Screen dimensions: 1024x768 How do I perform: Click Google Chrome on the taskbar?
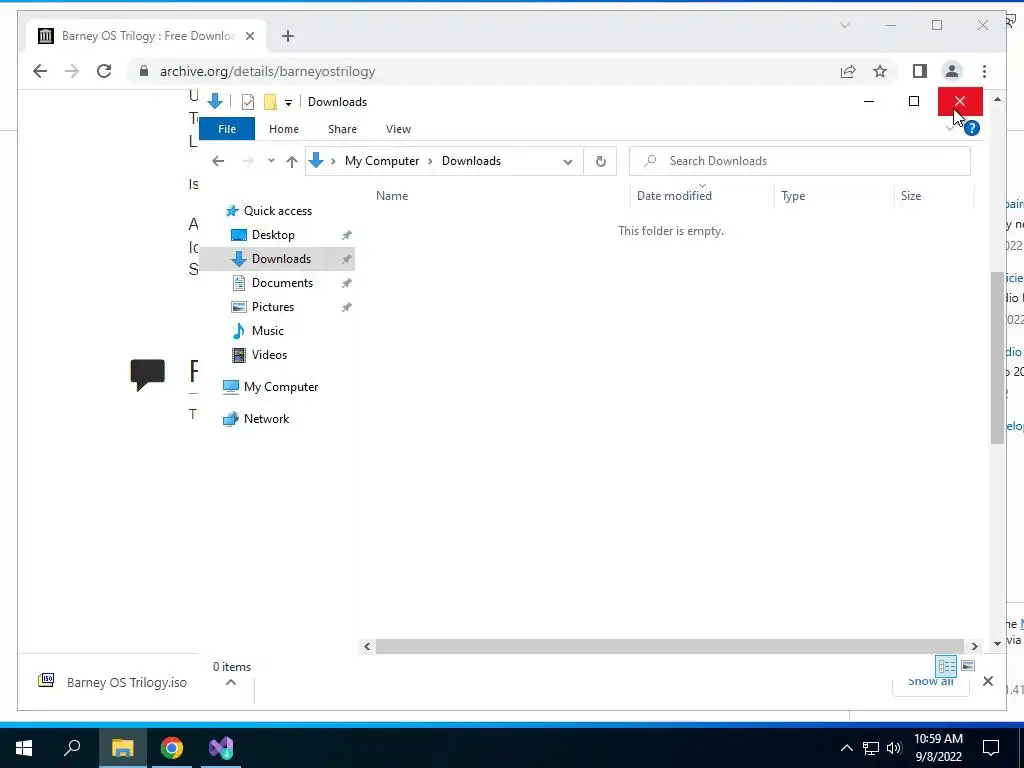[x=172, y=747]
